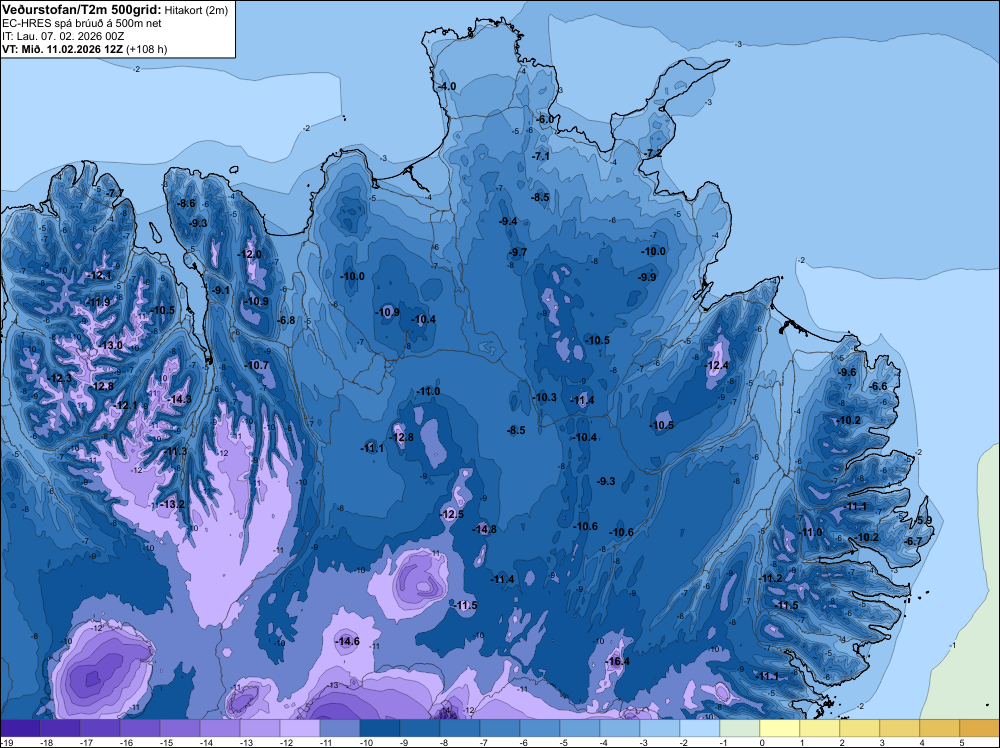This screenshot has width=1000, height=748.
Task: Select the pale yellow legend swatch above 0
Action: click(x=779, y=728)
